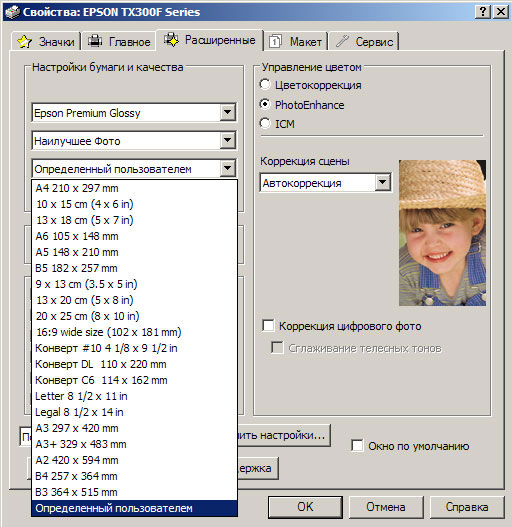This screenshot has width=512, height=527.
Task: Select the Расширенные tab
Action: point(209,40)
